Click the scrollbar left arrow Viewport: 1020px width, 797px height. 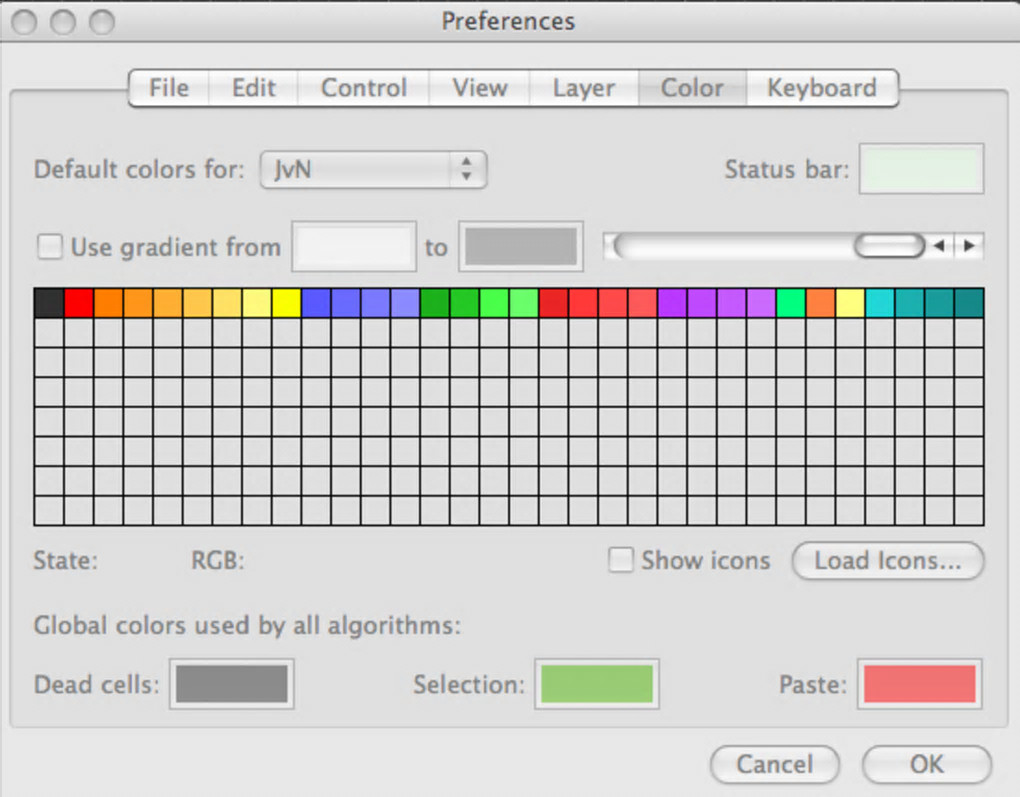pos(940,247)
